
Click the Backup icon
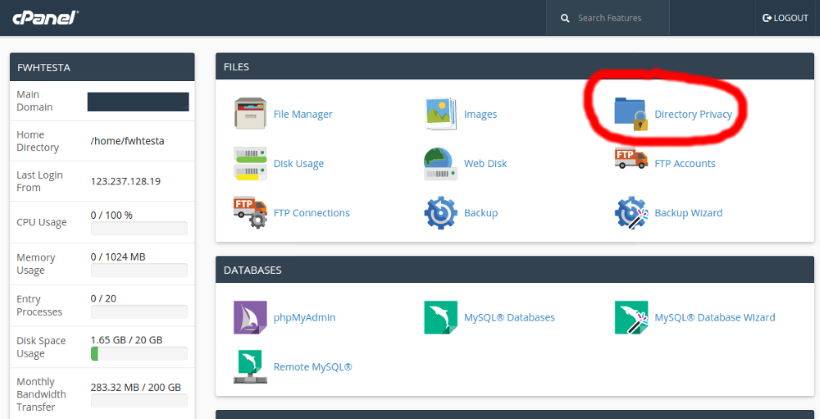click(x=441, y=212)
